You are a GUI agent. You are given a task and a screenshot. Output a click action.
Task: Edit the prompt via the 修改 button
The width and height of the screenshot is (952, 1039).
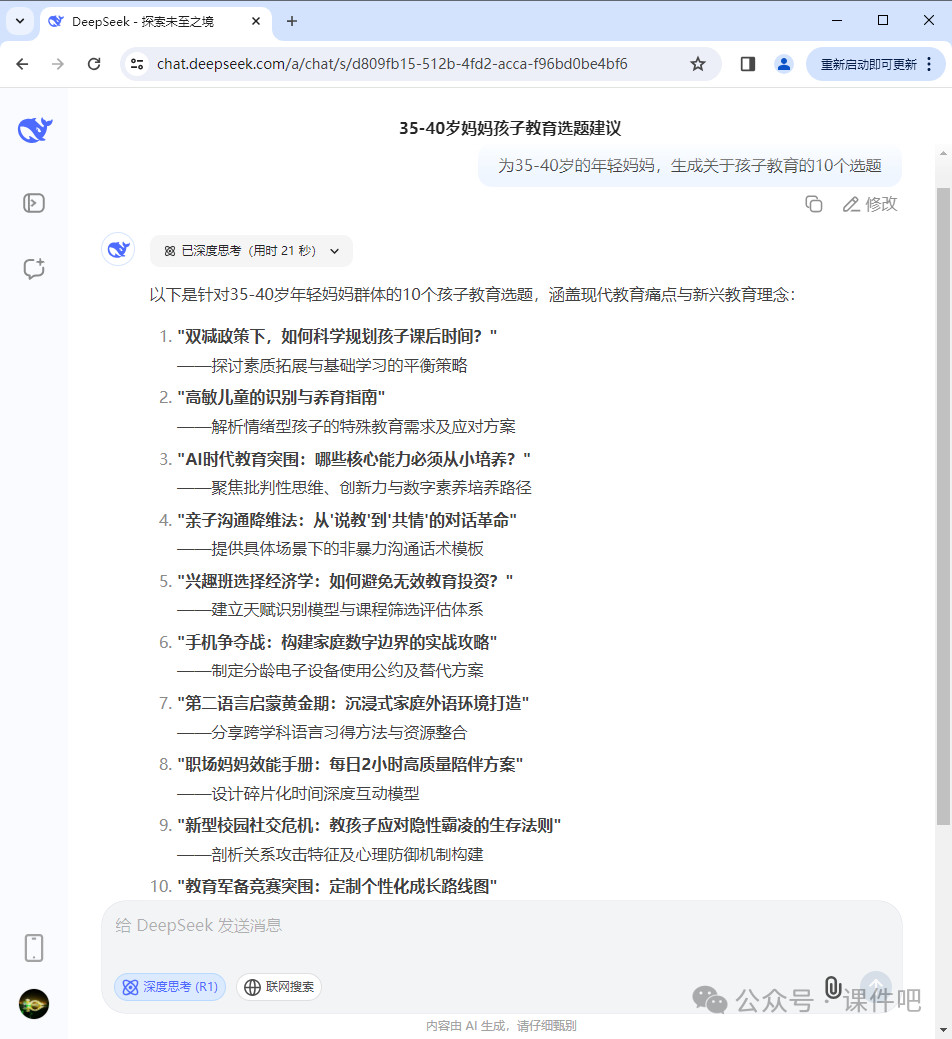(x=869, y=203)
